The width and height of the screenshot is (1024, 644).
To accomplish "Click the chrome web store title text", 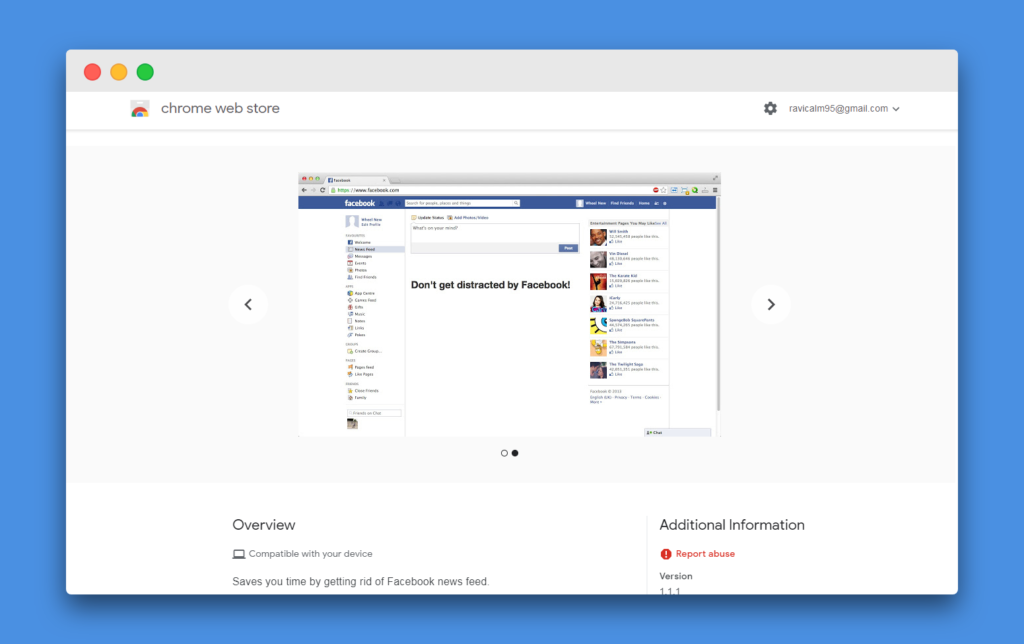I will [x=220, y=108].
